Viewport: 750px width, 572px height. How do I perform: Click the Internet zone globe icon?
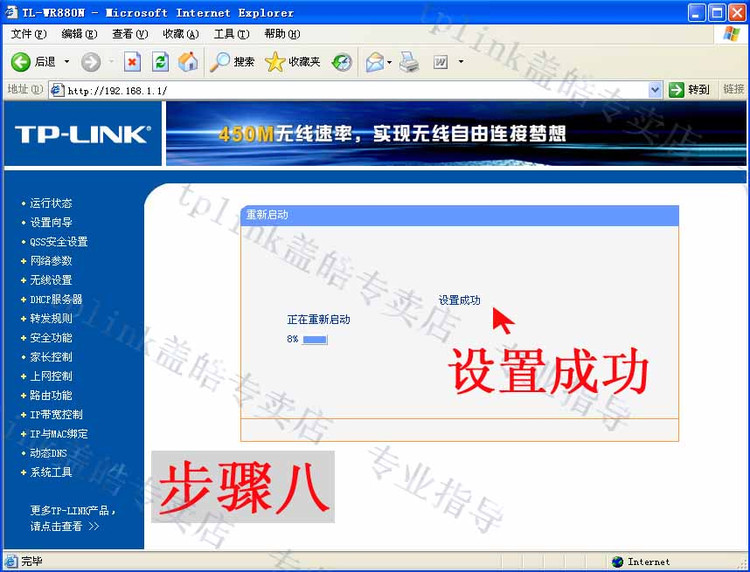618,561
